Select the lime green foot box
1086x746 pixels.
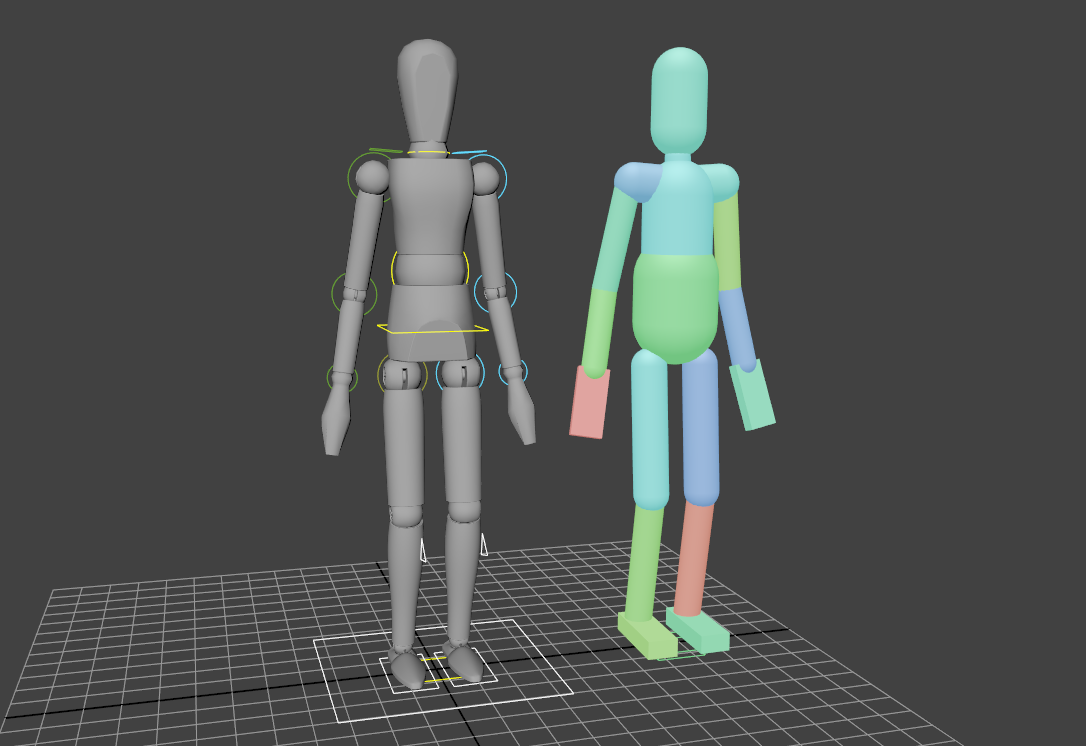click(647, 635)
